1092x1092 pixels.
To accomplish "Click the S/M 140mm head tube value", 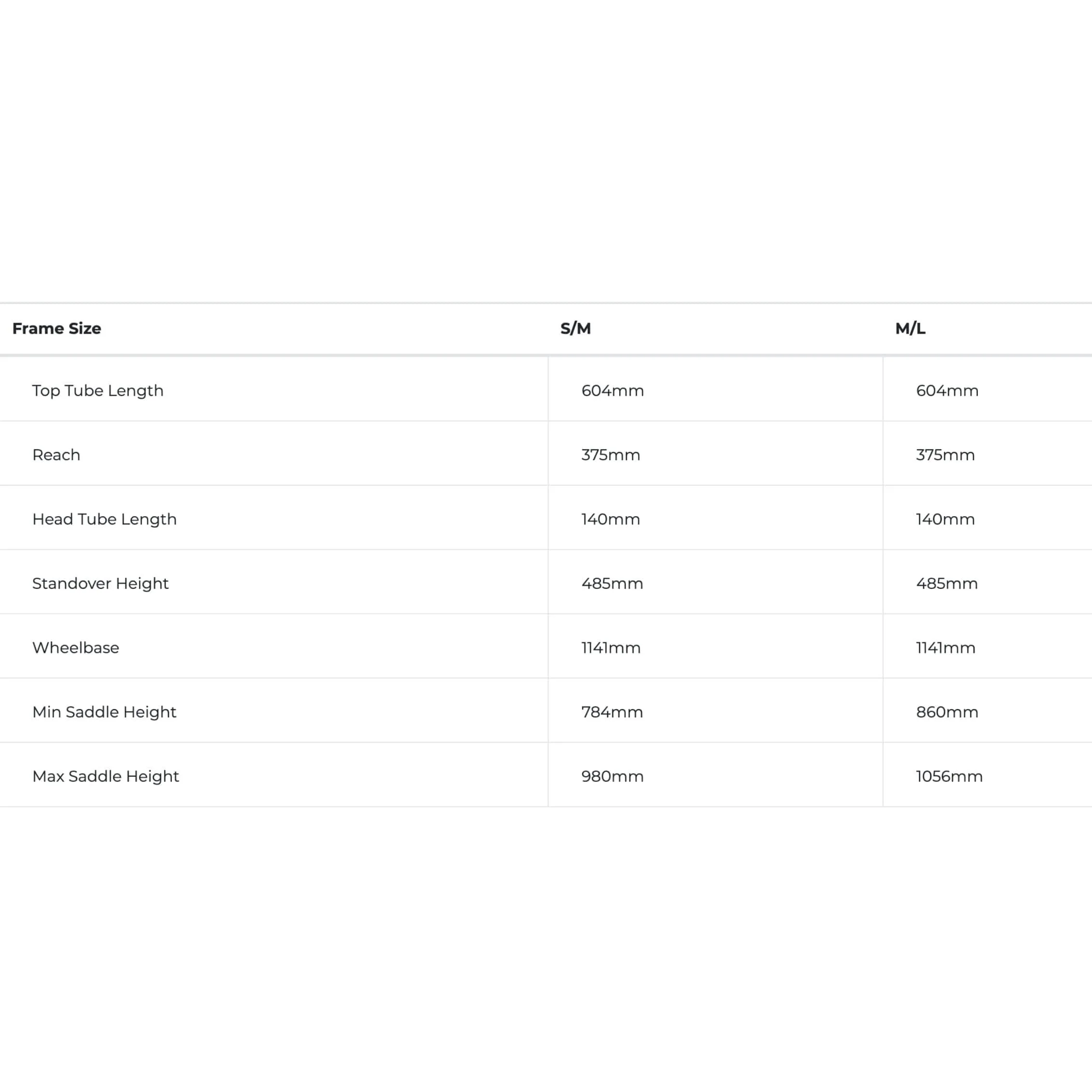I will [611, 520].
